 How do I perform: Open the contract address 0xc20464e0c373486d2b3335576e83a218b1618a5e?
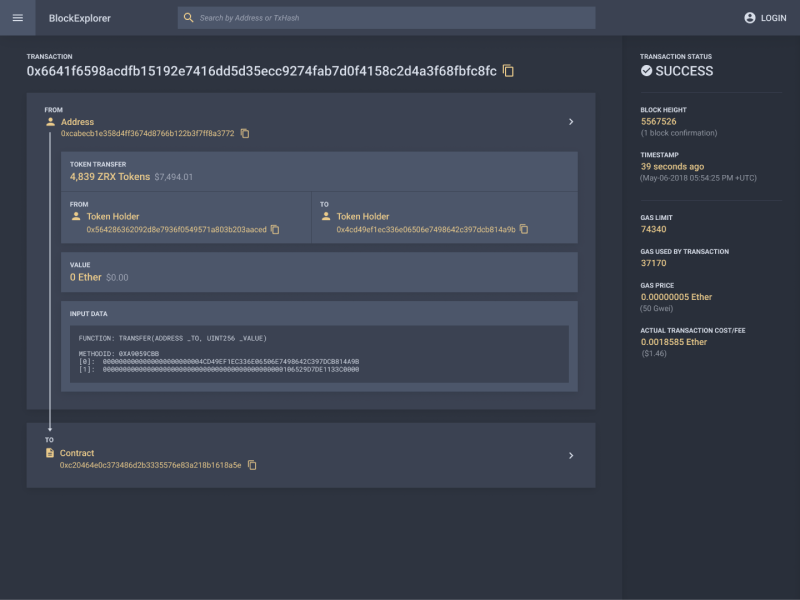(151, 465)
